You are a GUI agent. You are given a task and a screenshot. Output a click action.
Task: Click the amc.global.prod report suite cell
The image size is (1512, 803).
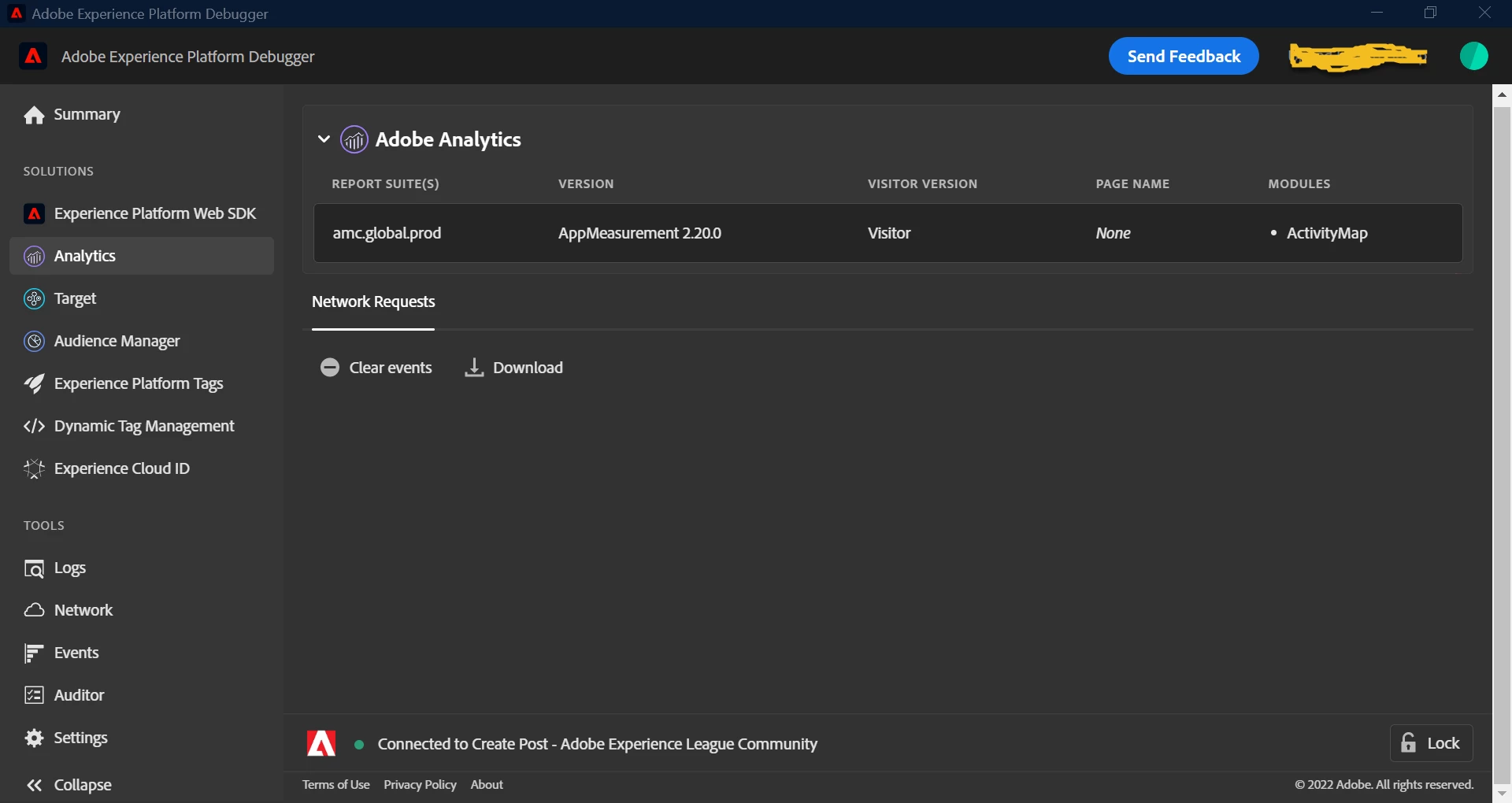click(x=387, y=233)
